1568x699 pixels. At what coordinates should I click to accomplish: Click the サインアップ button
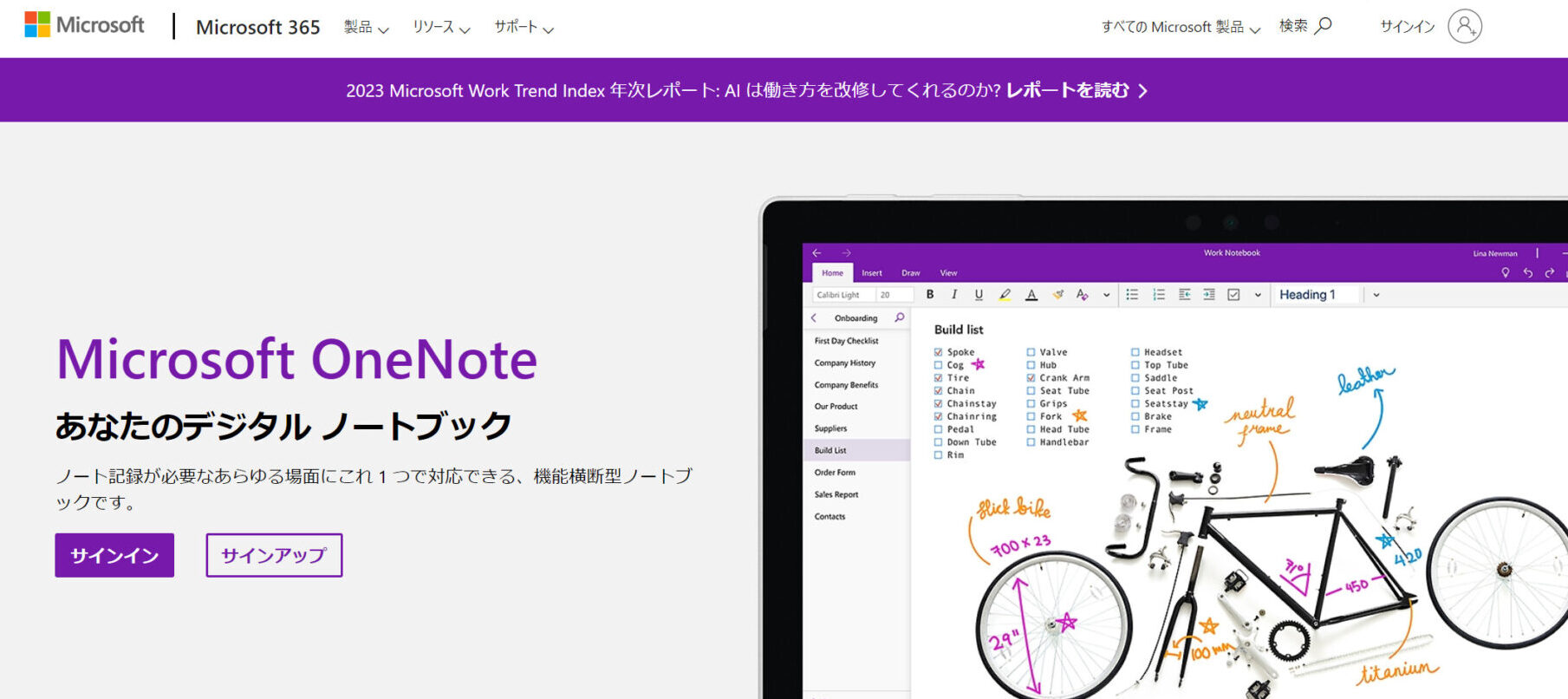[x=274, y=555]
